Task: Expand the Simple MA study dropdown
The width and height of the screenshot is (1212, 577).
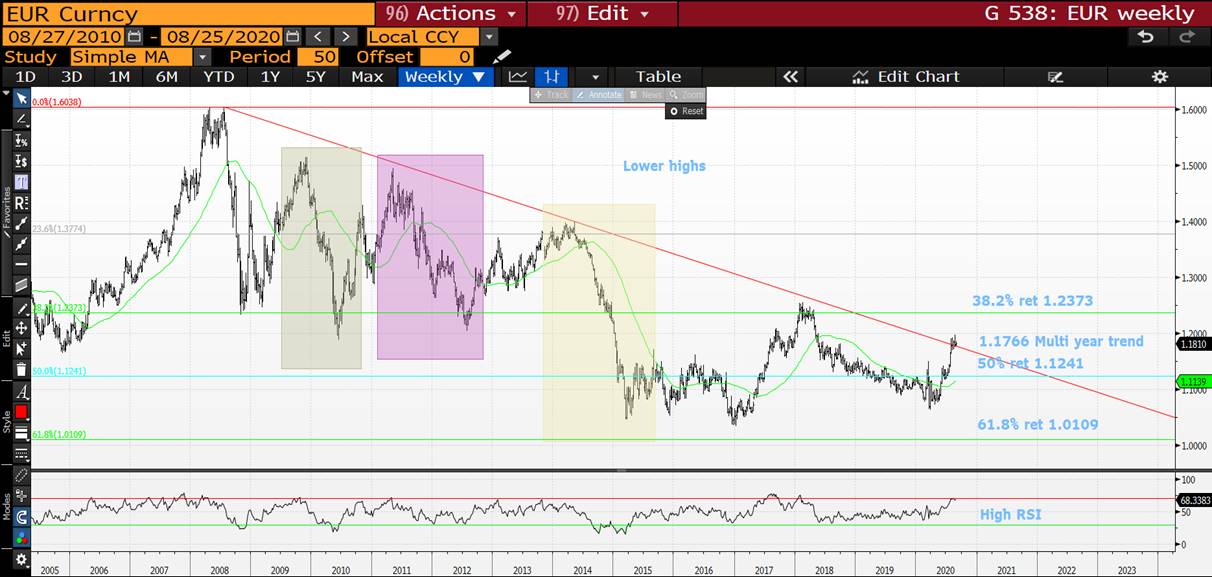Action: (x=203, y=57)
